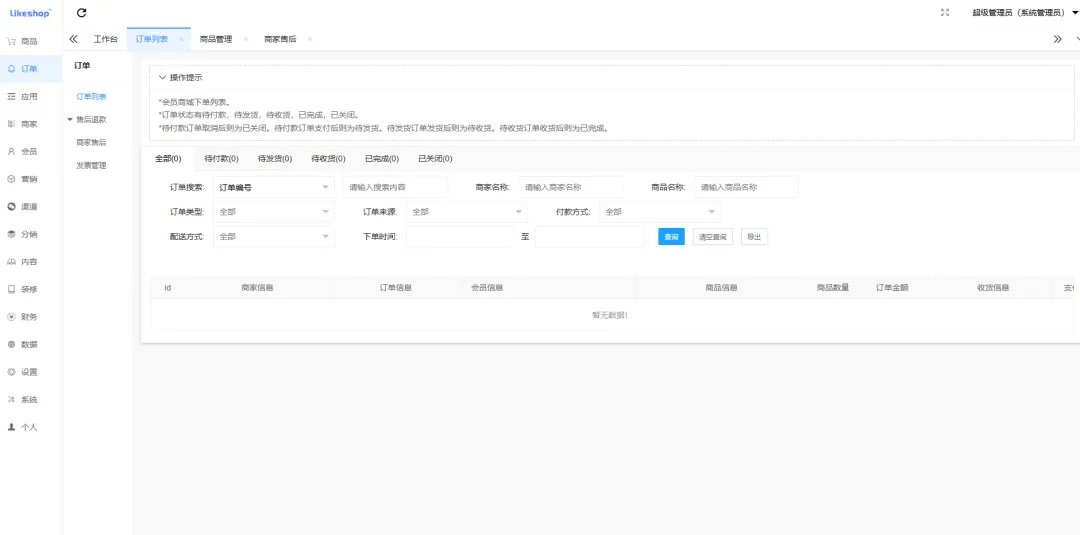Click the 商品信息 column header
This screenshot has width=1080, height=535.
pyautogui.click(x=721, y=288)
